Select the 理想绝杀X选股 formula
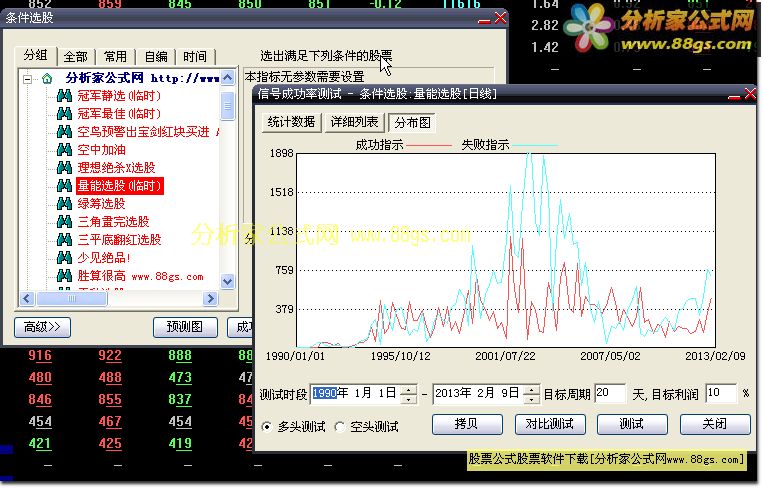 point(116,167)
